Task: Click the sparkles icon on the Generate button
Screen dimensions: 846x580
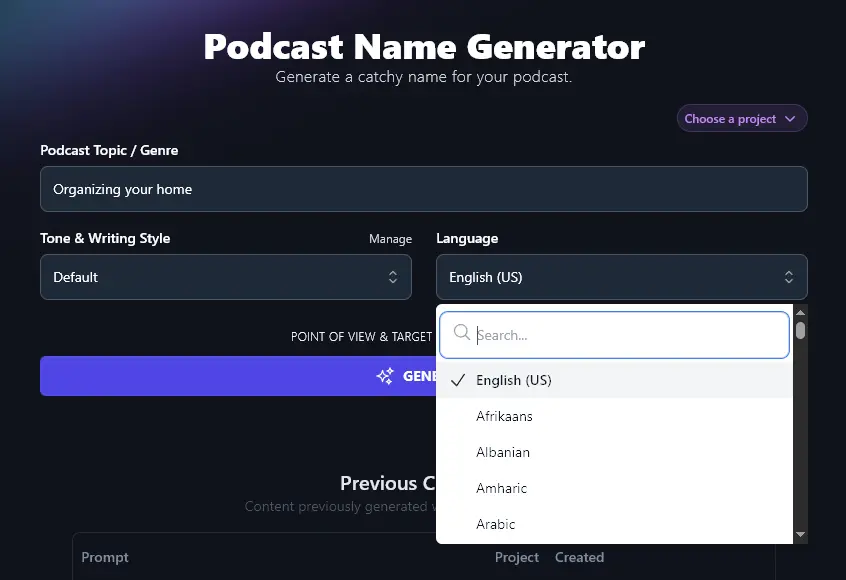Action: pyautogui.click(x=385, y=376)
